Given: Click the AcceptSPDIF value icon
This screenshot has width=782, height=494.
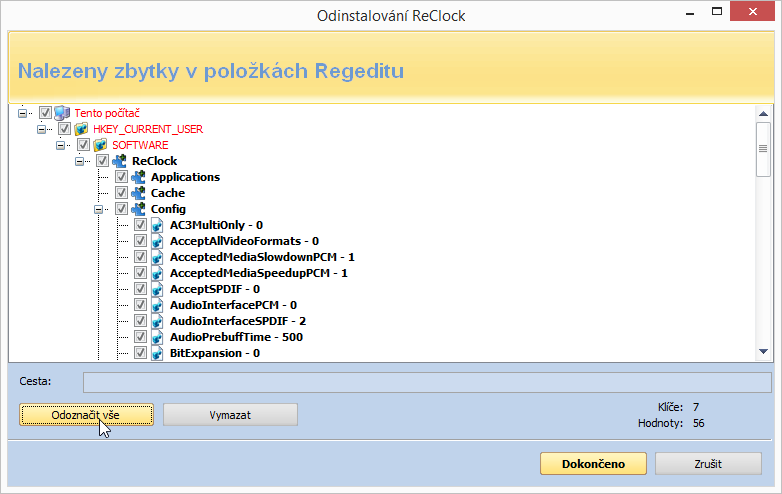Looking at the screenshot, I should point(157,289).
